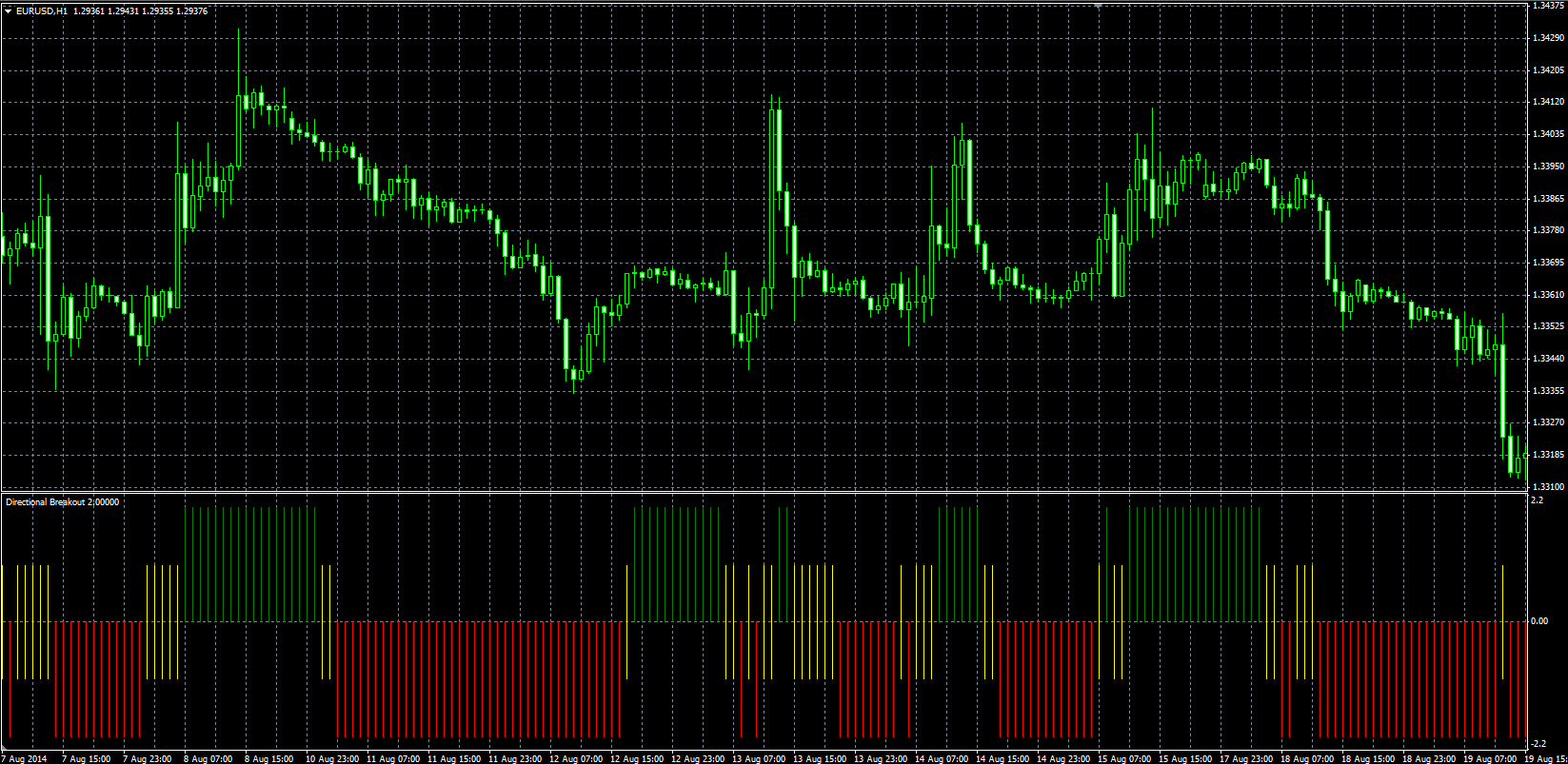Click the 1.34035 price axis label
The width and height of the screenshot is (1568, 764).
coord(1548,134)
